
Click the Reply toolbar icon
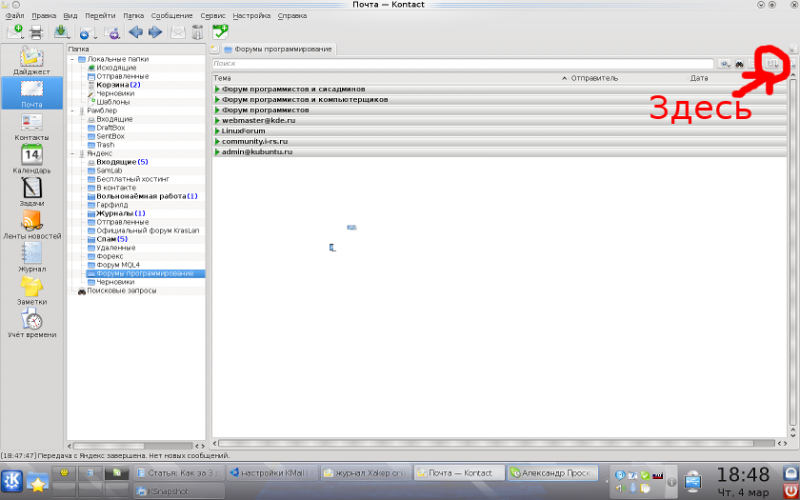[87, 32]
